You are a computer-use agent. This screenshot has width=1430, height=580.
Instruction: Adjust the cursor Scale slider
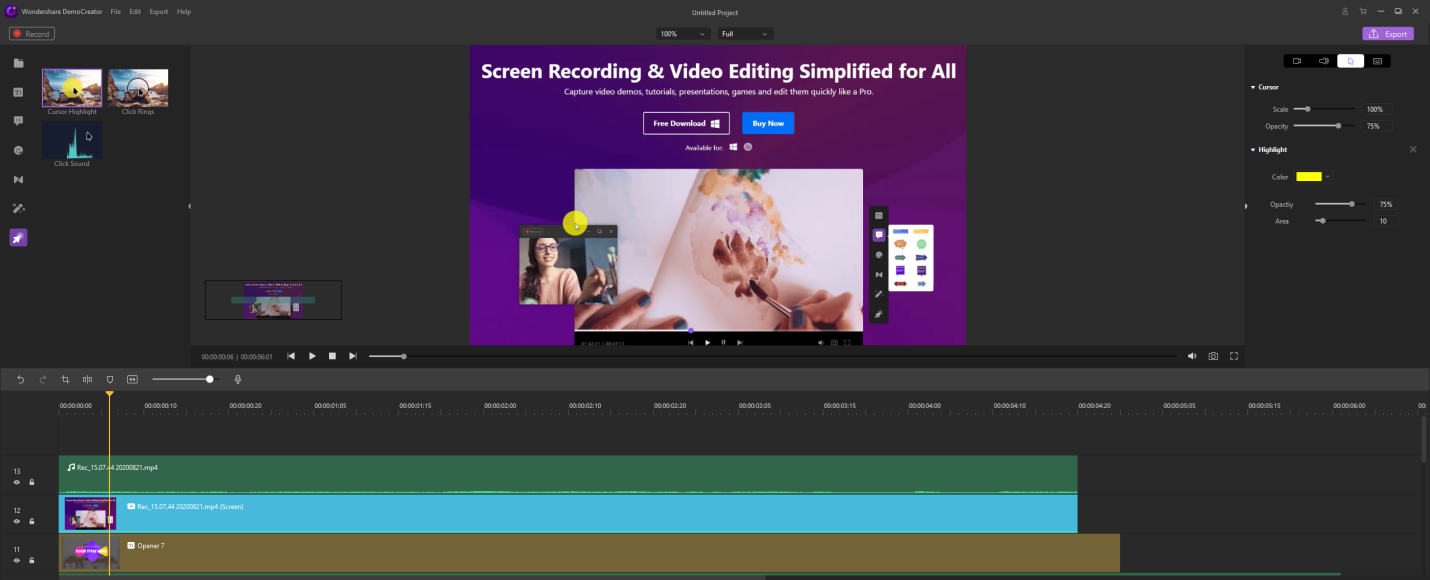(1324, 109)
